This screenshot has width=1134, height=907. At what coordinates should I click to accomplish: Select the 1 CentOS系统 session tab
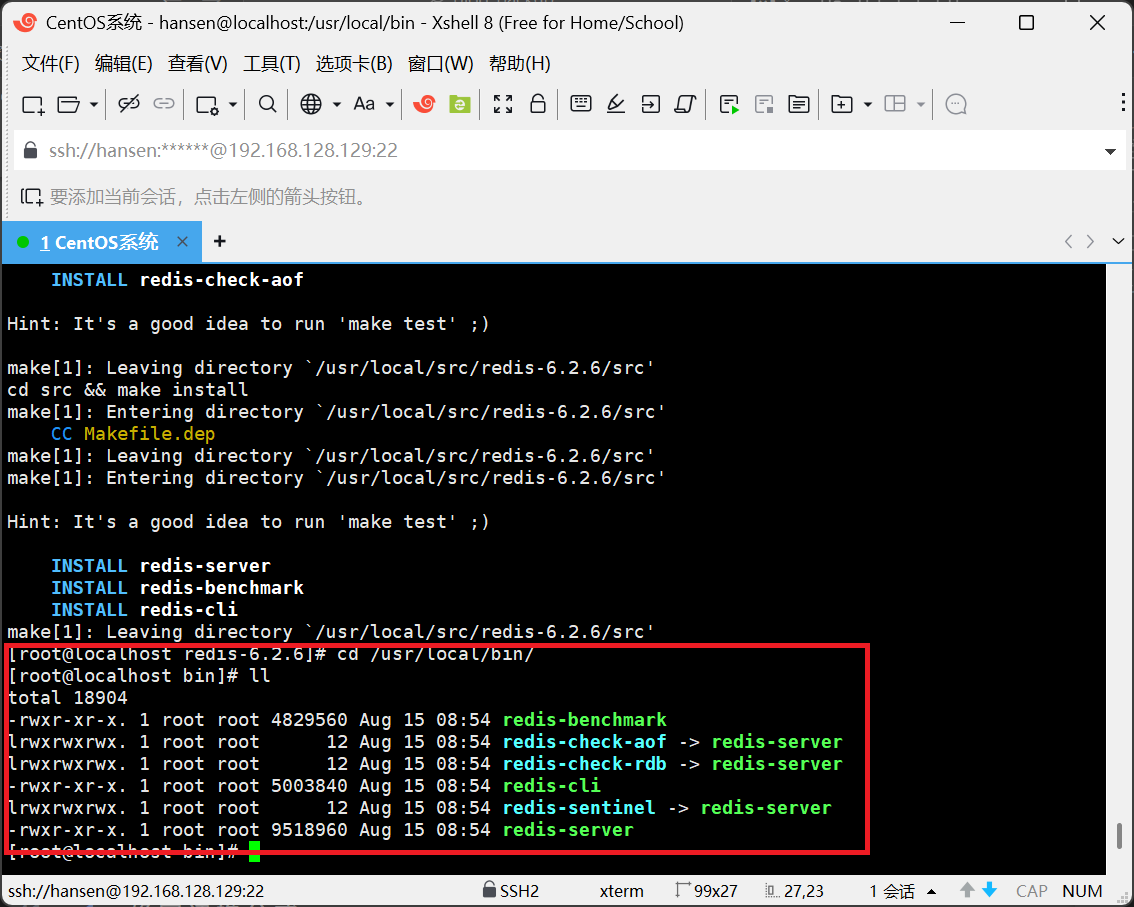pos(98,242)
